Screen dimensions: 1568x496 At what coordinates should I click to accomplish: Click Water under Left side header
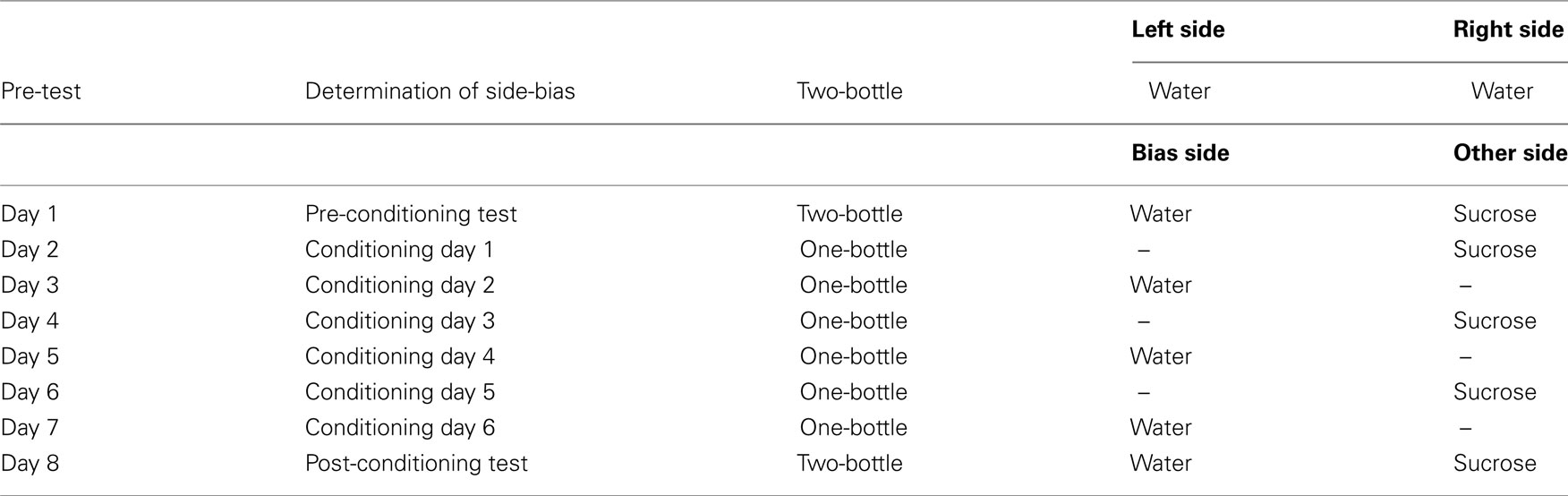[1180, 91]
